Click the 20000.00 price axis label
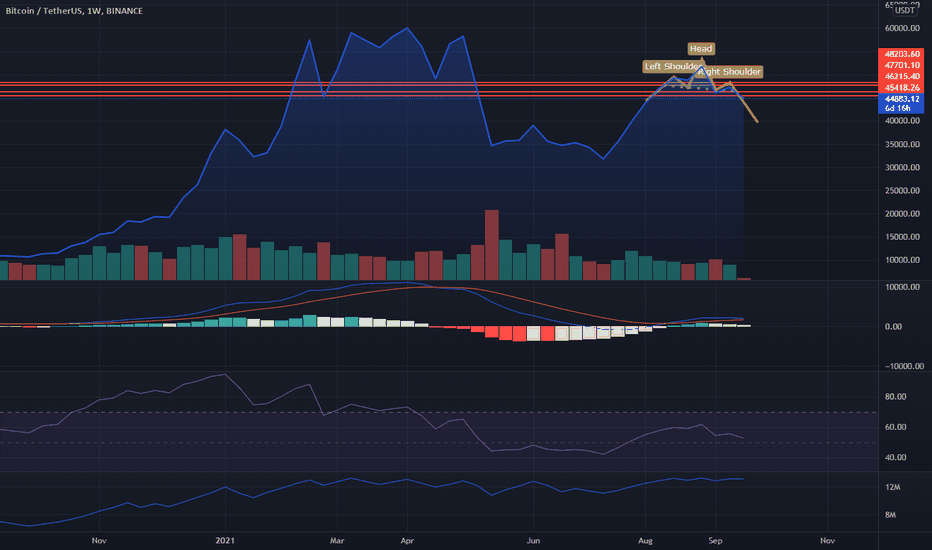 (x=902, y=214)
